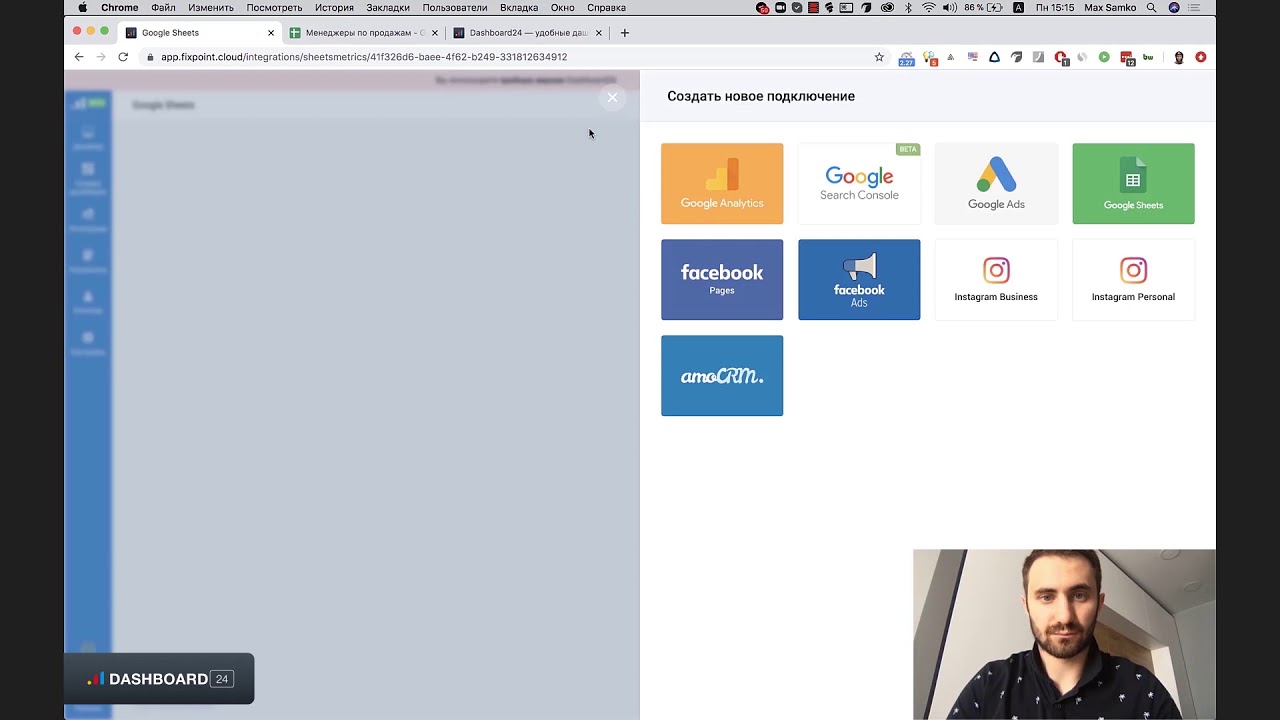The width and height of the screenshot is (1280, 720).
Task: Open the Chrome profile avatar
Action: pyautogui.click(x=1179, y=57)
